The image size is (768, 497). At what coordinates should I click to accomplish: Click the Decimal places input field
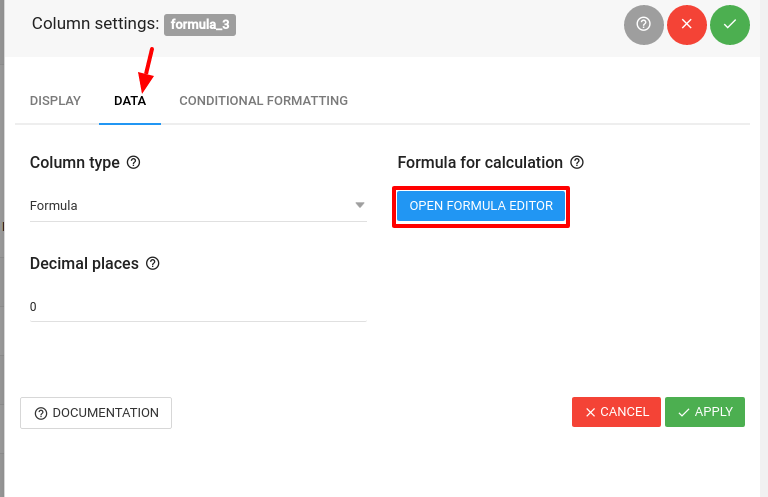[198, 307]
